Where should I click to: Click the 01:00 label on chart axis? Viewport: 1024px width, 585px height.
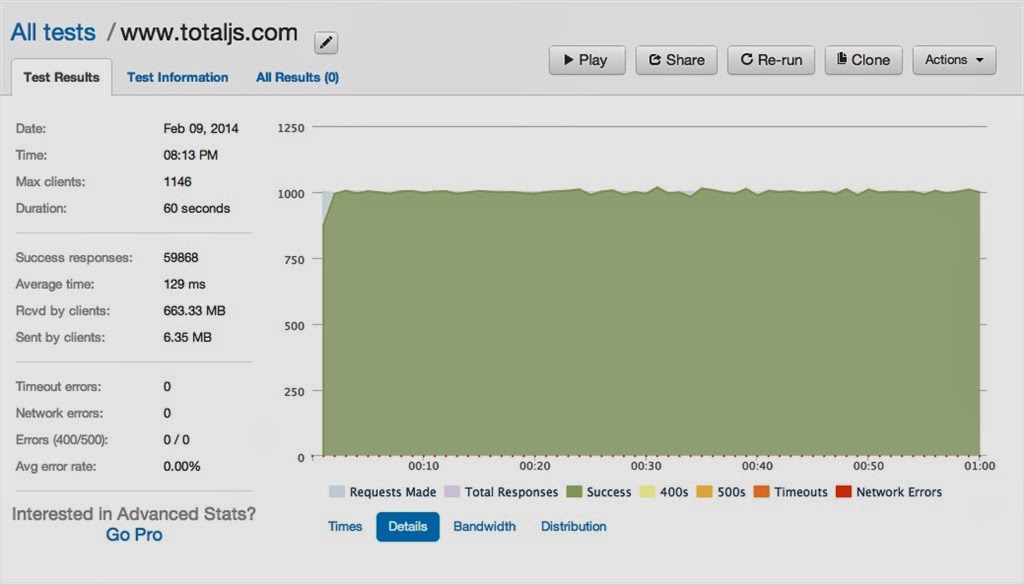click(980, 466)
